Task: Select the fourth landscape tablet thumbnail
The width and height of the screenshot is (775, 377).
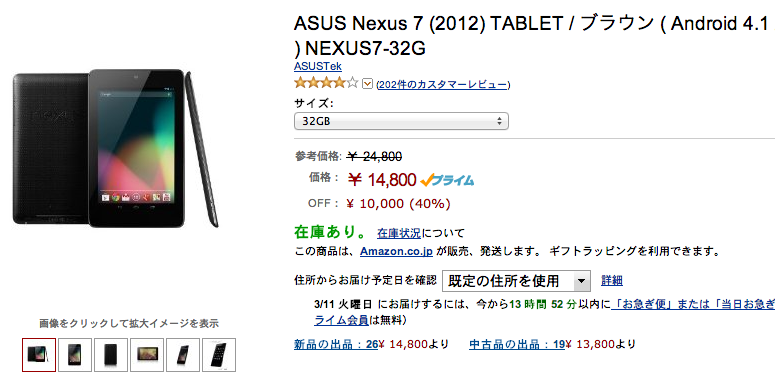Action: point(147,355)
